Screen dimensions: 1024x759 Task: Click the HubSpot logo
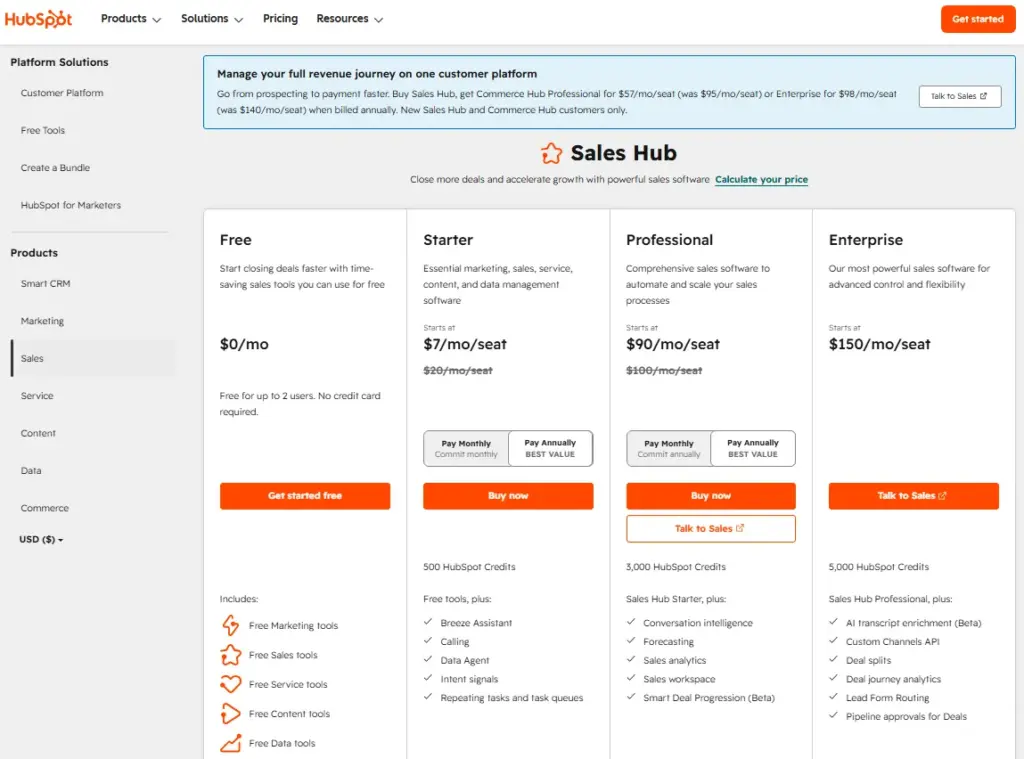38,19
